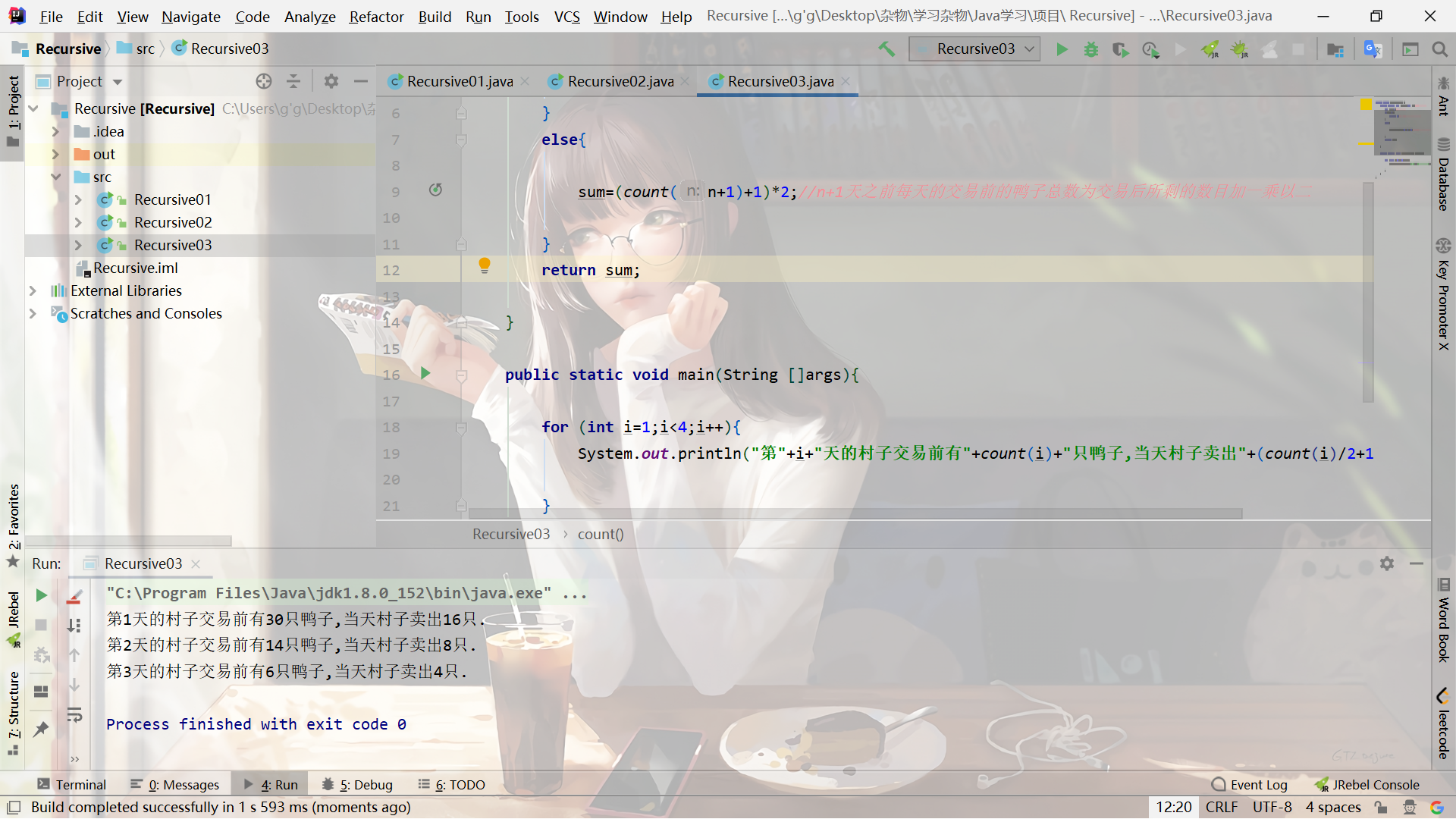Start debugging with the bug icon
This screenshot has height=819, width=1456.
pos(1091,49)
